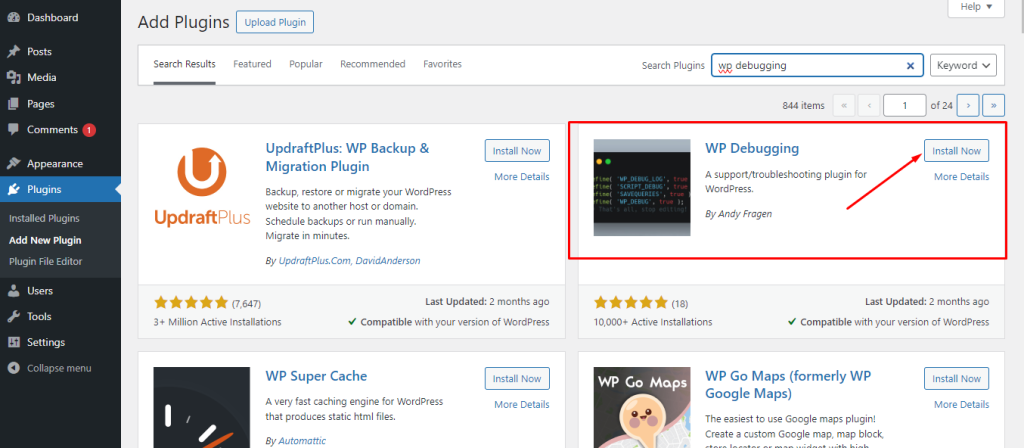1024x448 pixels.
Task: Click the Pages icon in sidebar
Action: point(13,104)
